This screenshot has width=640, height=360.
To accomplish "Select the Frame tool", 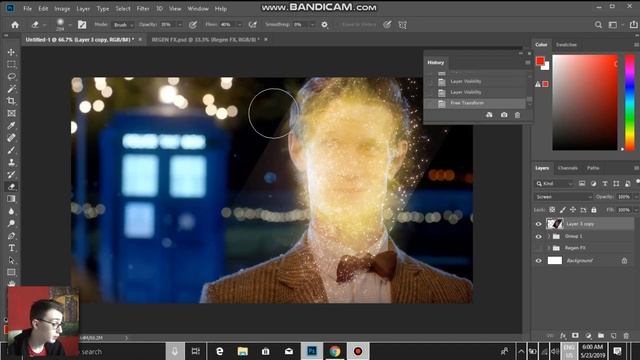I will (11, 113).
